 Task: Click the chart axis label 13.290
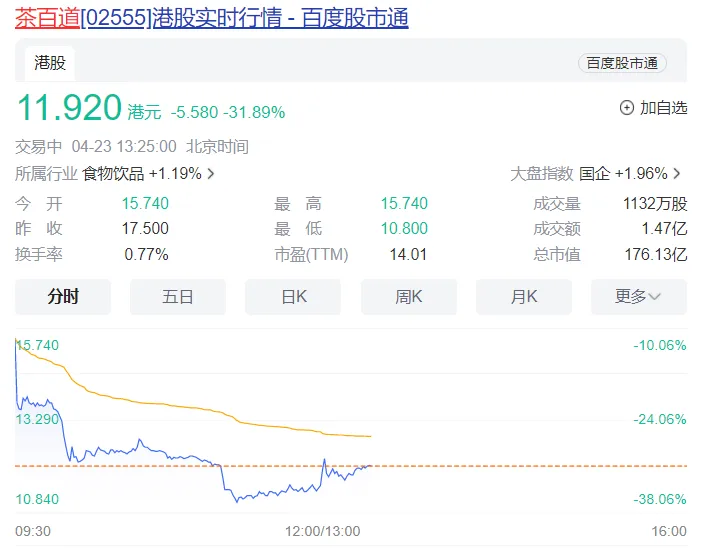[x=37, y=419]
